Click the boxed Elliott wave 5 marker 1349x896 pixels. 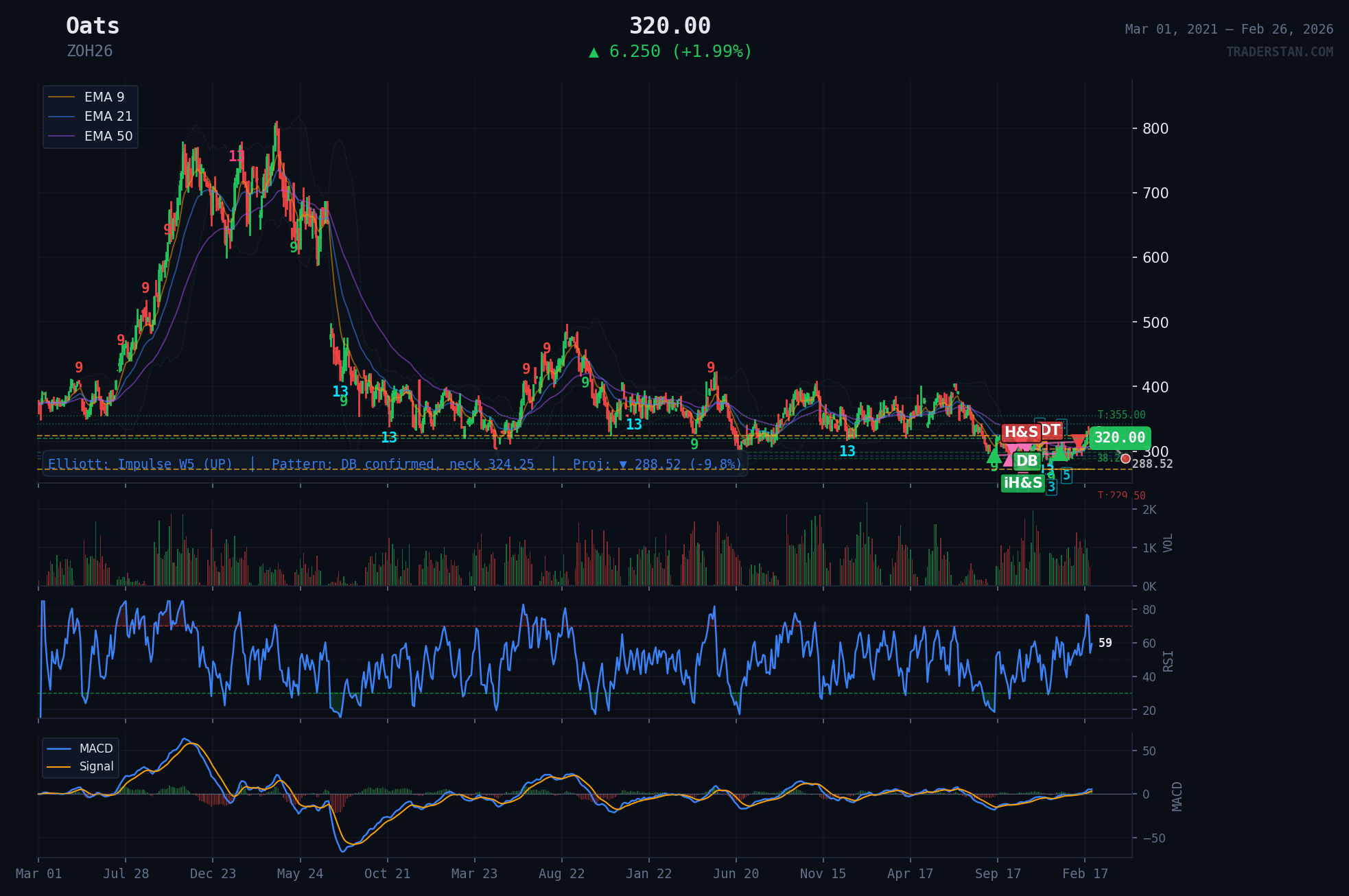click(x=1066, y=475)
